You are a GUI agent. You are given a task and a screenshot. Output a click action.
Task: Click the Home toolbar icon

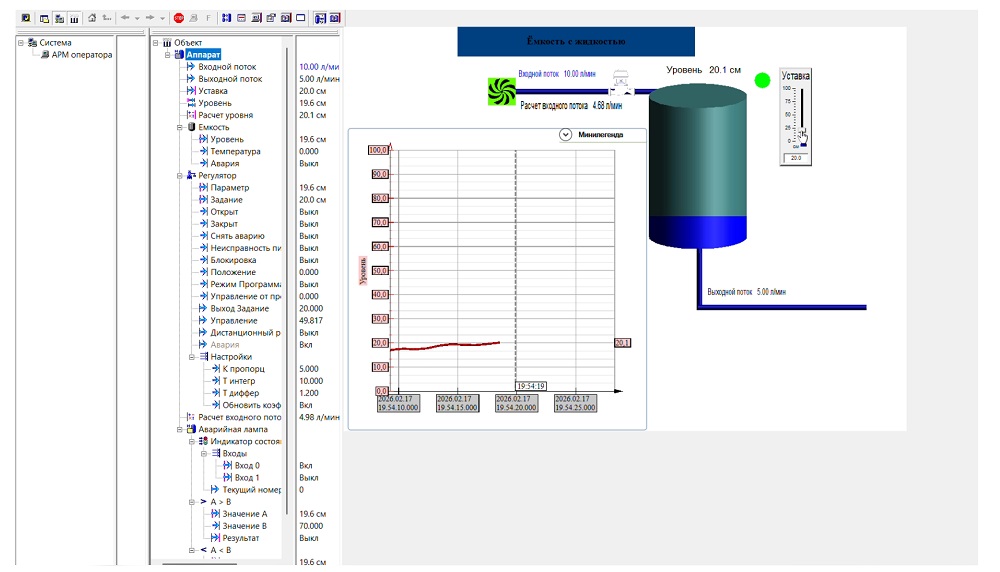pyautogui.click(x=92, y=18)
